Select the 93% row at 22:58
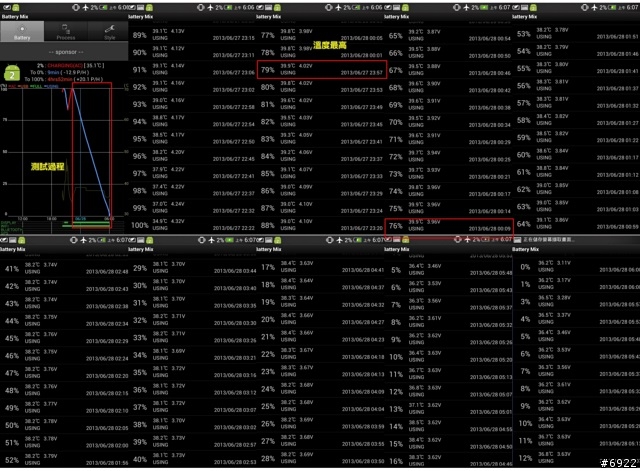Image resolution: width=640 pixels, height=471 pixels. (192, 104)
